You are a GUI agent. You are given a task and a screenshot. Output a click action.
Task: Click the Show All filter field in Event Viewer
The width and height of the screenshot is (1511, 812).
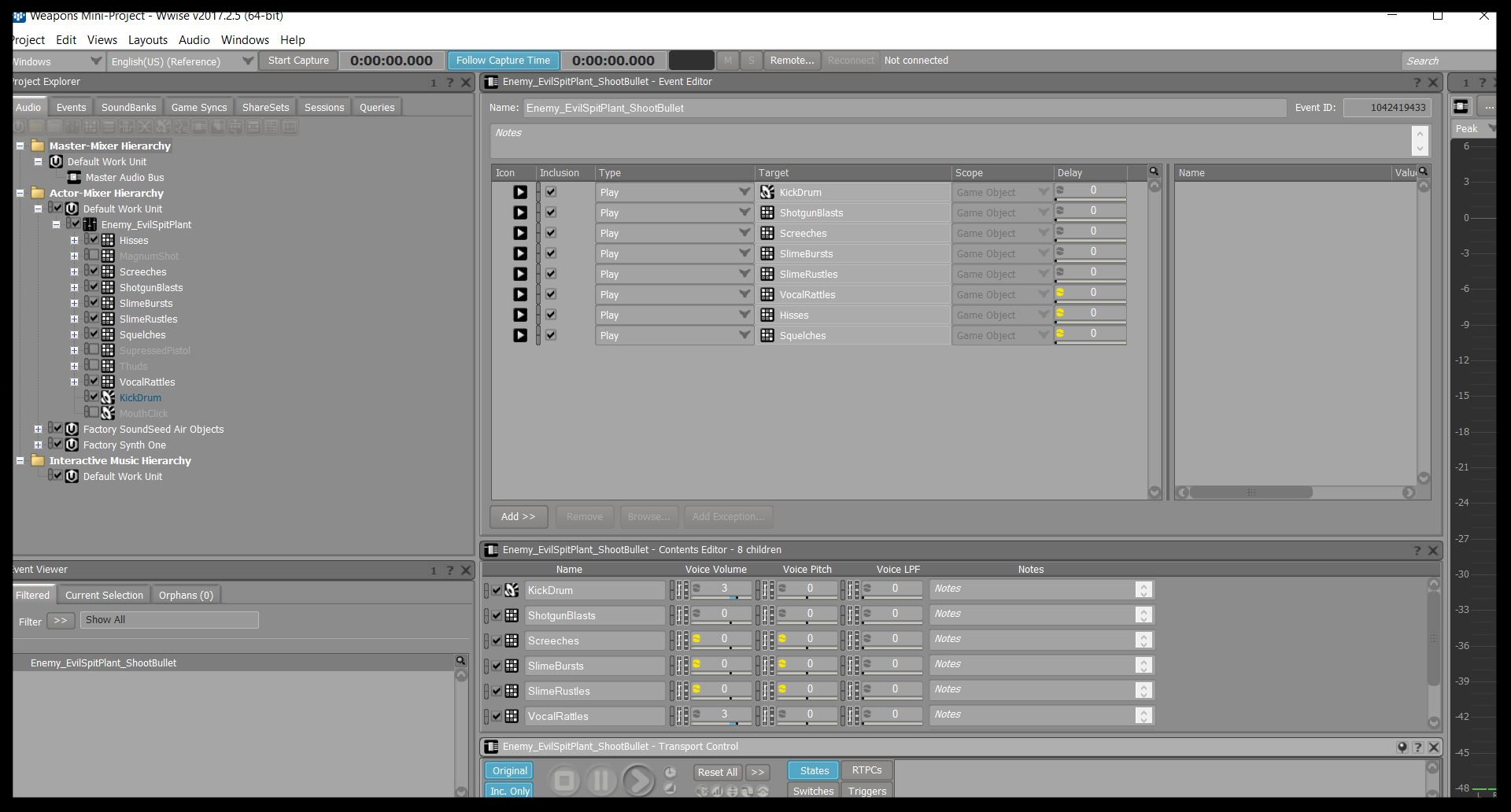tap(169, 620)
